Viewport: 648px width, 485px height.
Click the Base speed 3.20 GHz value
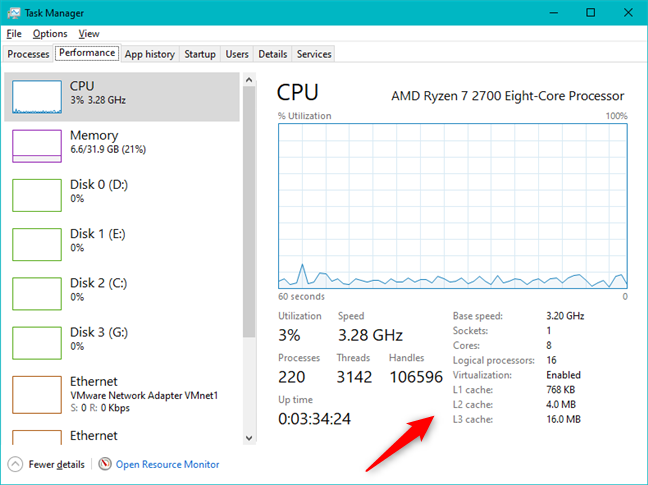pos(565,316)
